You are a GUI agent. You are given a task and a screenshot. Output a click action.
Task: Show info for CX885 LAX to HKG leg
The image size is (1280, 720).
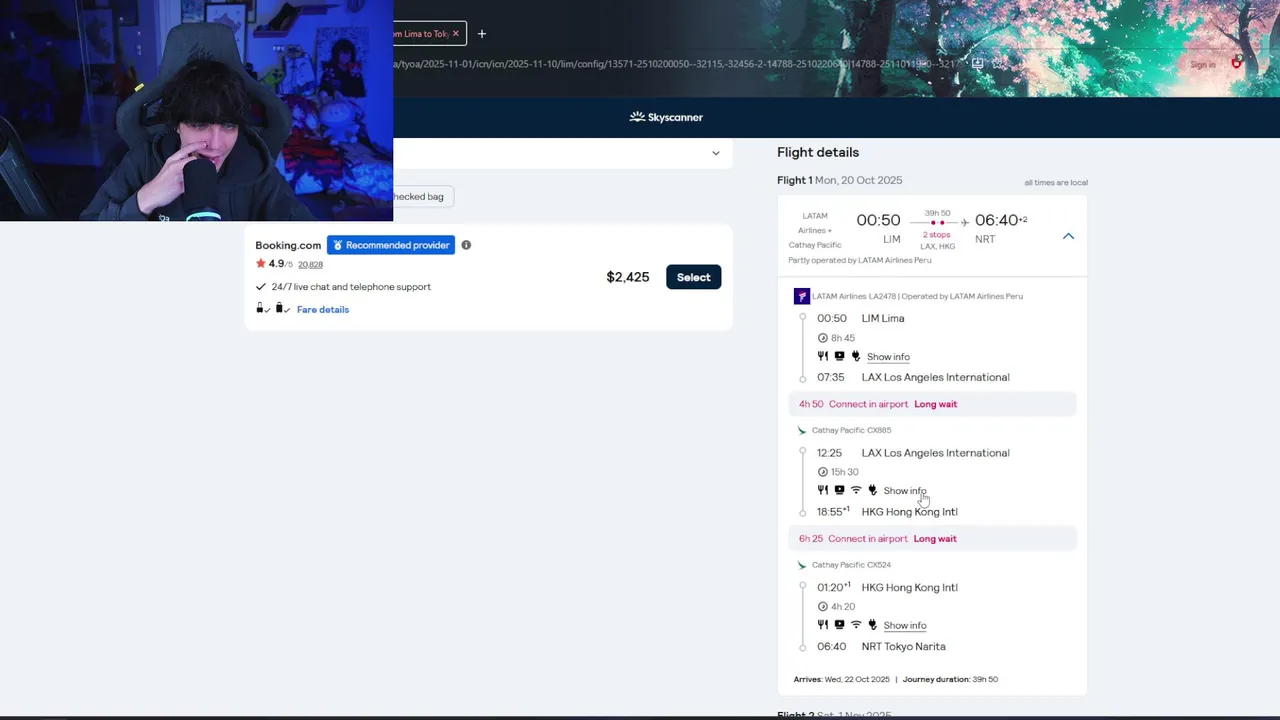pos(905,491)
